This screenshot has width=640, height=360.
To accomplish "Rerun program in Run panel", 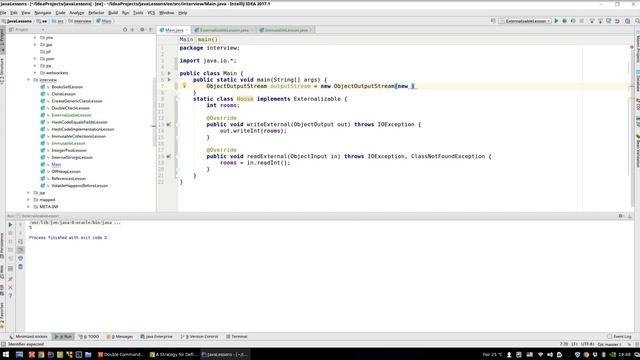I will pyautogui.click(x=11, y=225).
